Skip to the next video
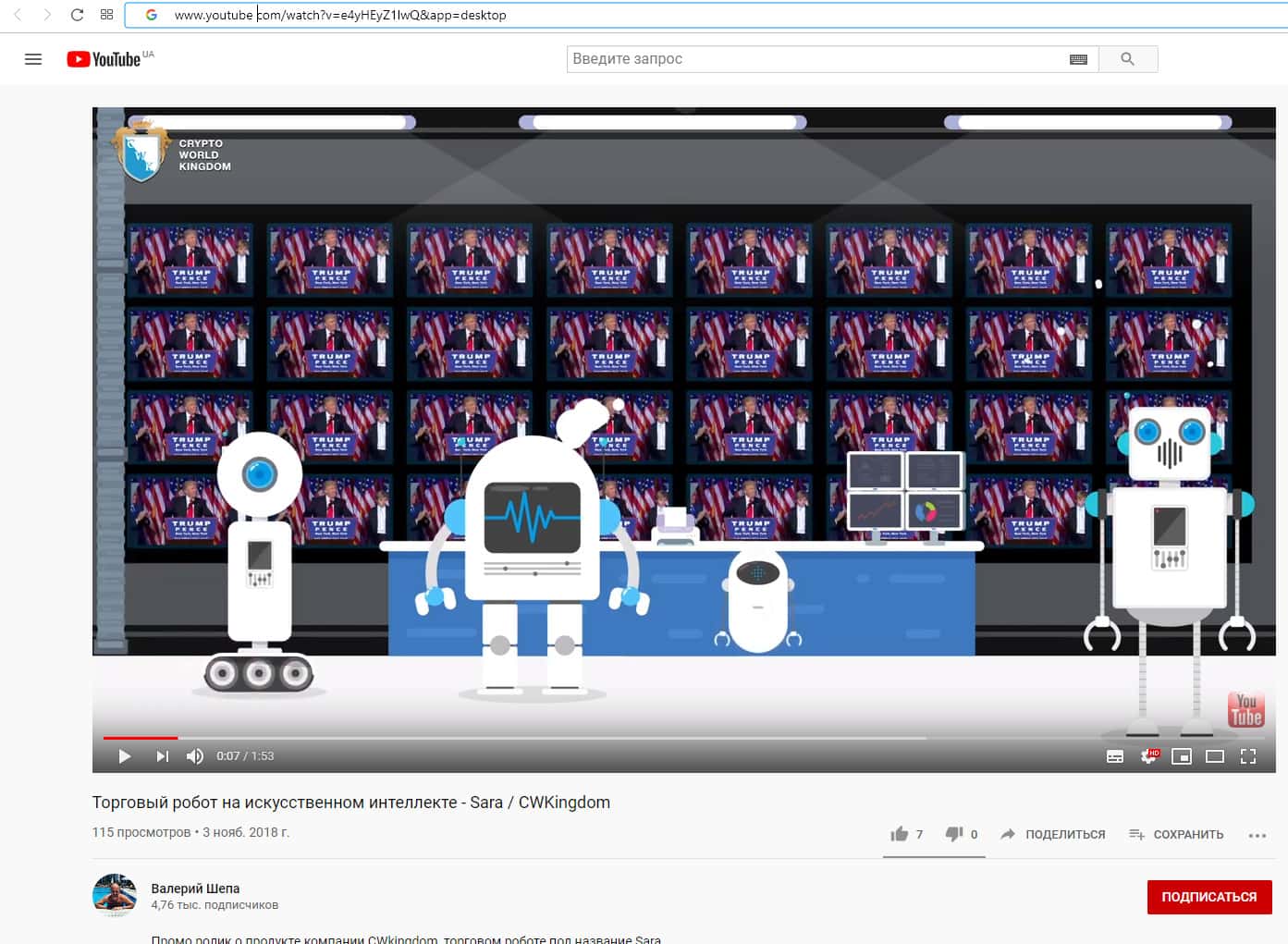 pos(163,756)
